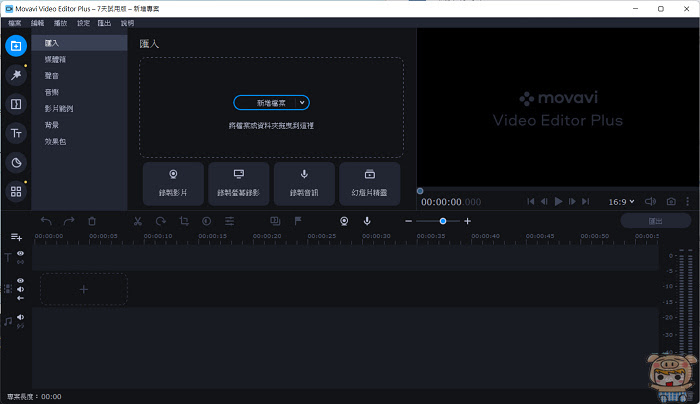
Task: Toggle video track visibility eye
Action: tap(21, 281)
